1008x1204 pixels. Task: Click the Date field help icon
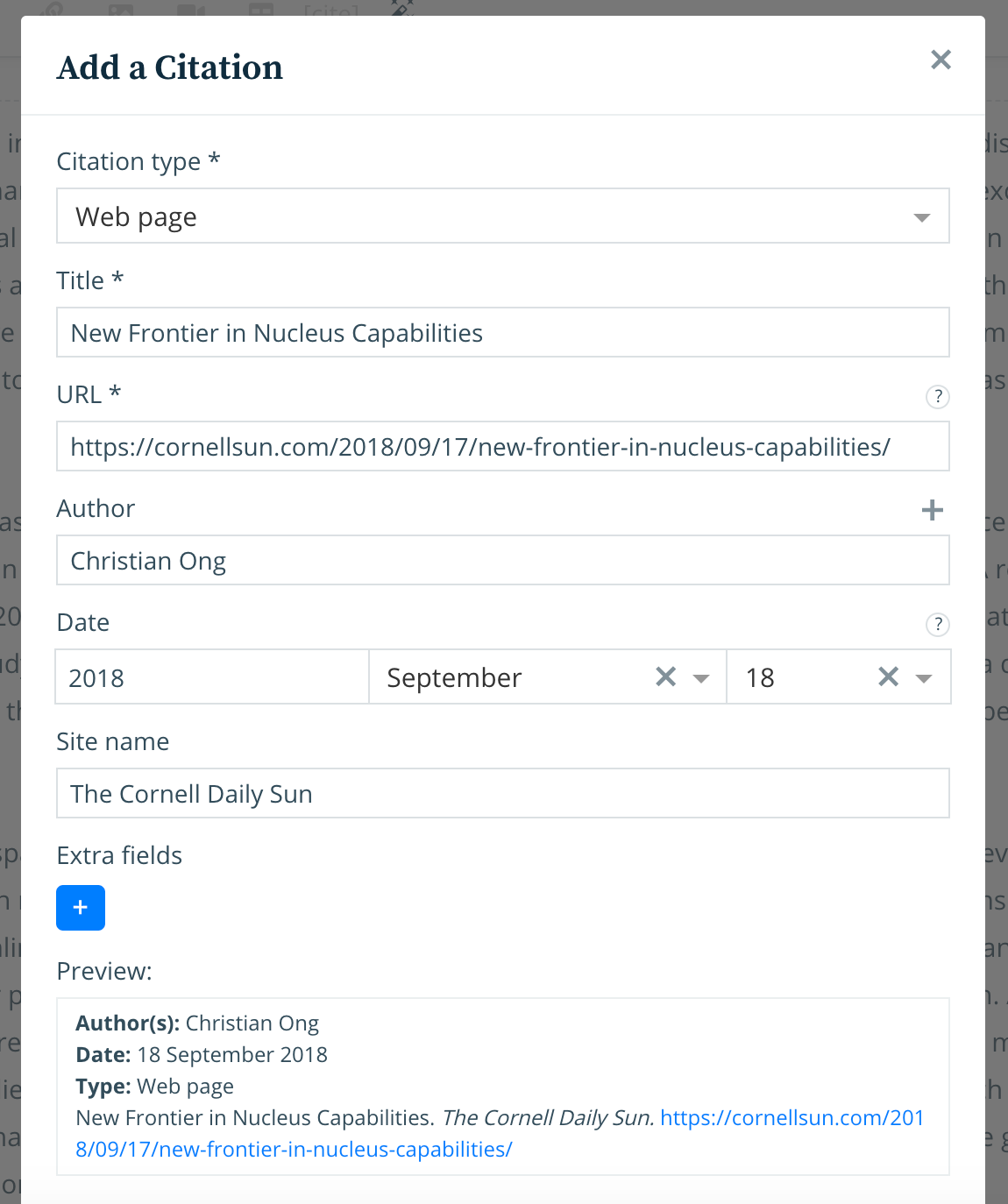click(x=938, y=624)
